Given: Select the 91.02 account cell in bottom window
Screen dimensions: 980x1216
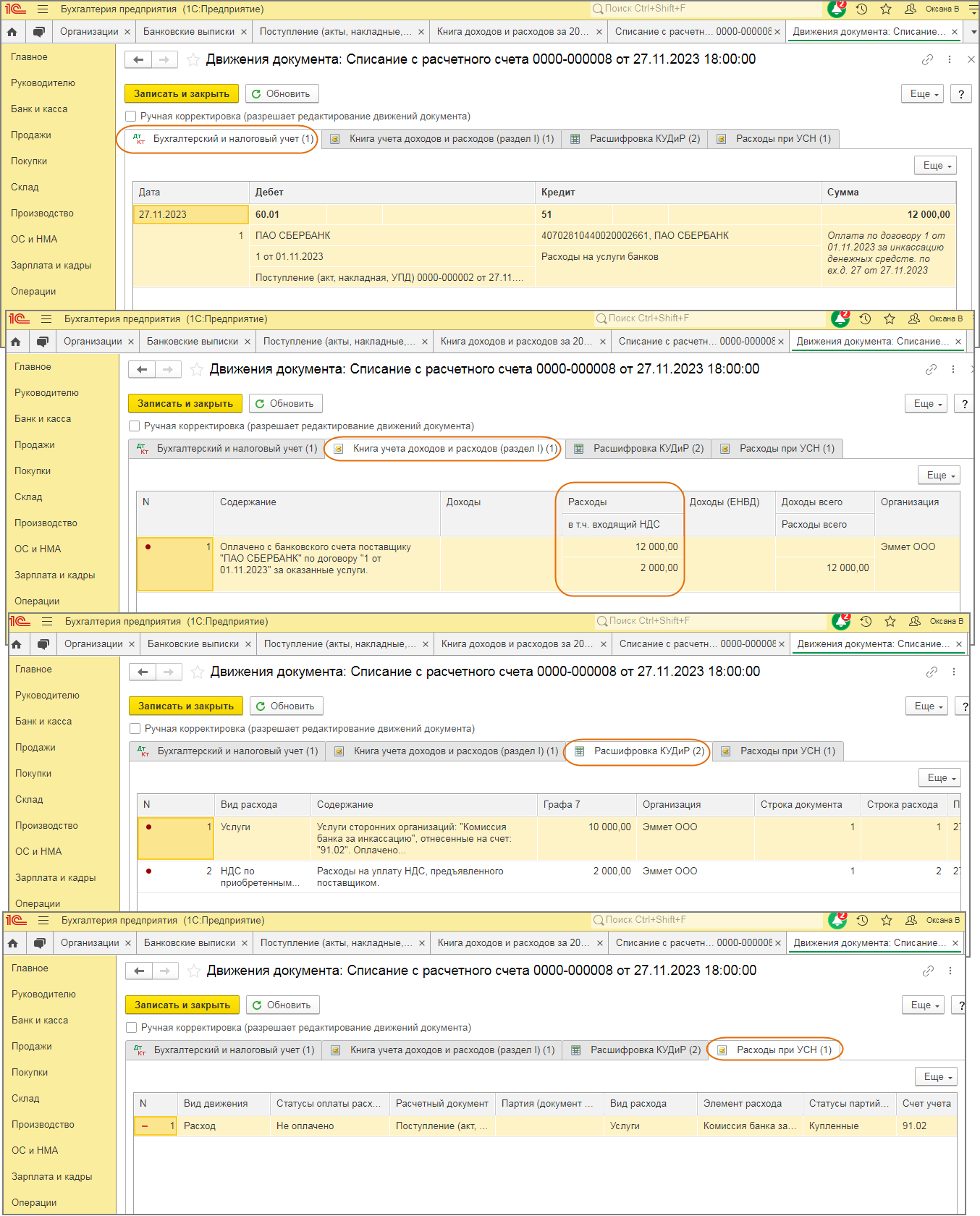Looking at the screenshot, I should pos(926,1126).
